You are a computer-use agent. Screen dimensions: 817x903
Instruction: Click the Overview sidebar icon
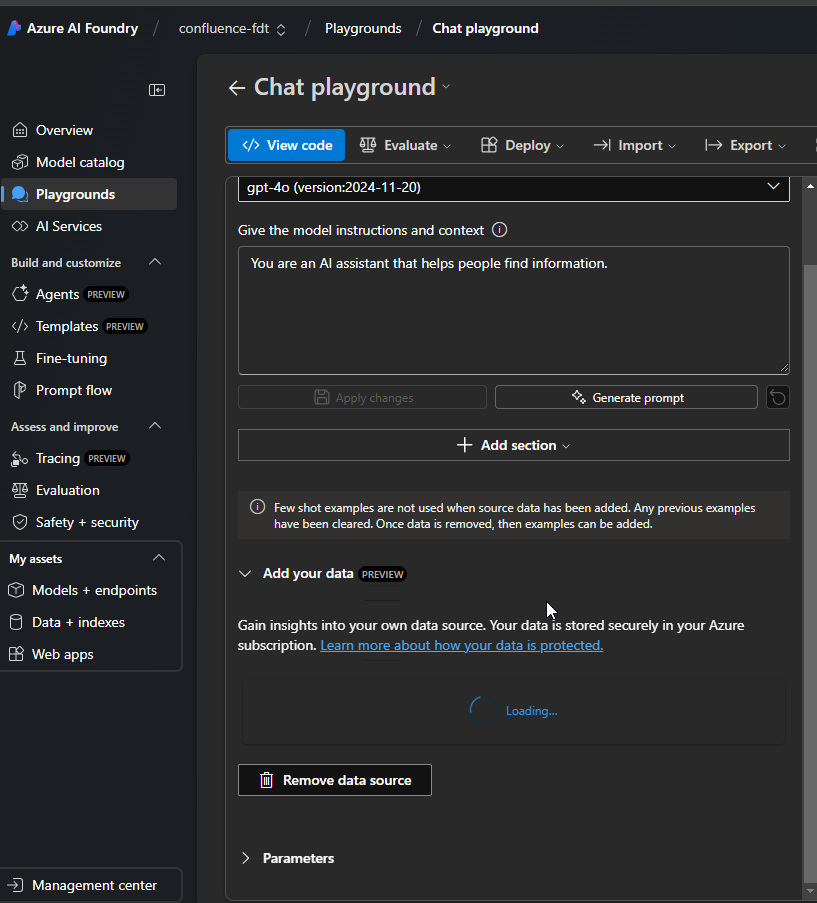(x=20, y=130)
